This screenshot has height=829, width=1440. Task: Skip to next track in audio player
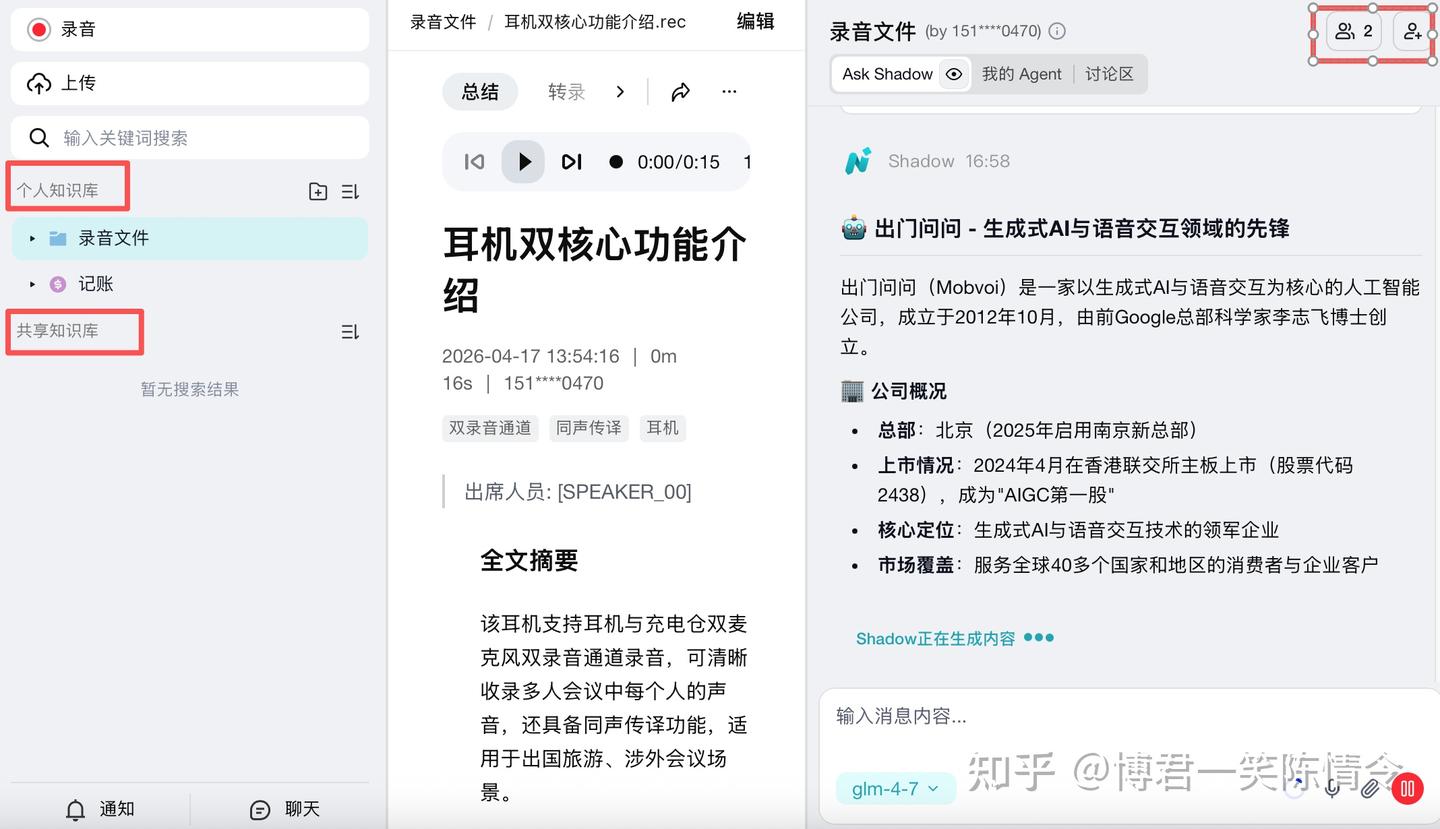[571, 162]
